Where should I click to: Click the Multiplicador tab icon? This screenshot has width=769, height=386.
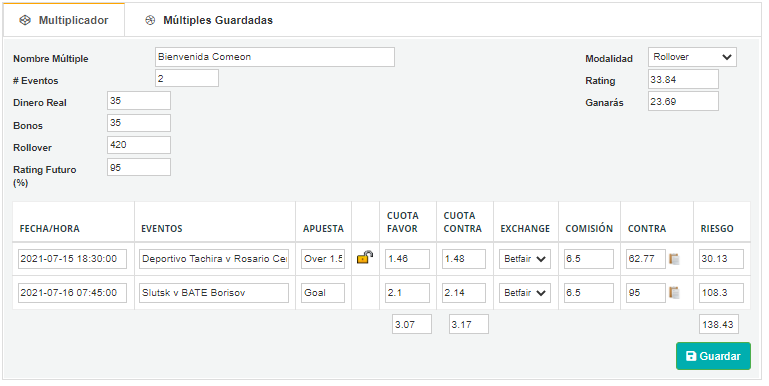[x=25, y=20]
